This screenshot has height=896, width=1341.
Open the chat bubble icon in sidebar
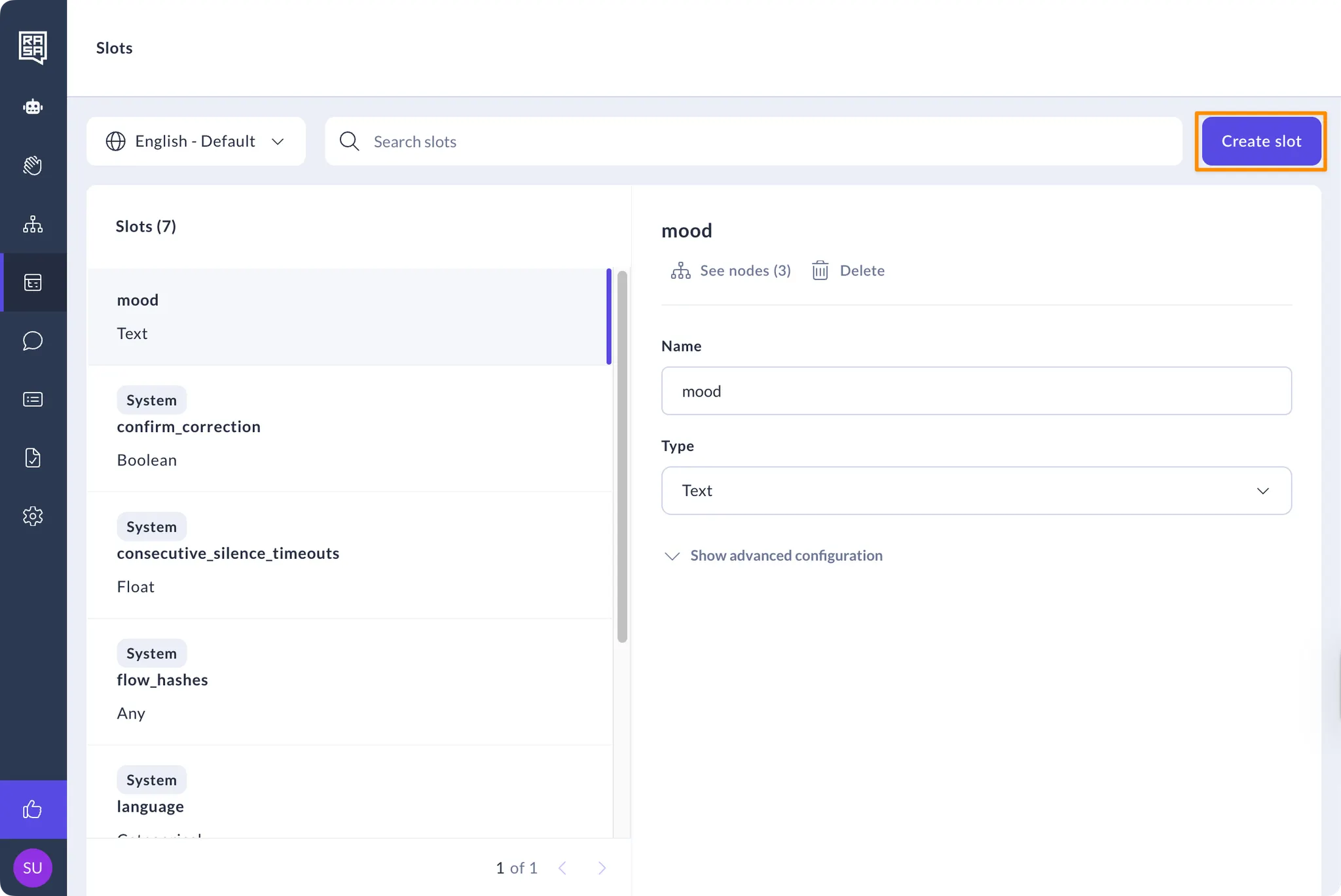click(x=33, y=341)
